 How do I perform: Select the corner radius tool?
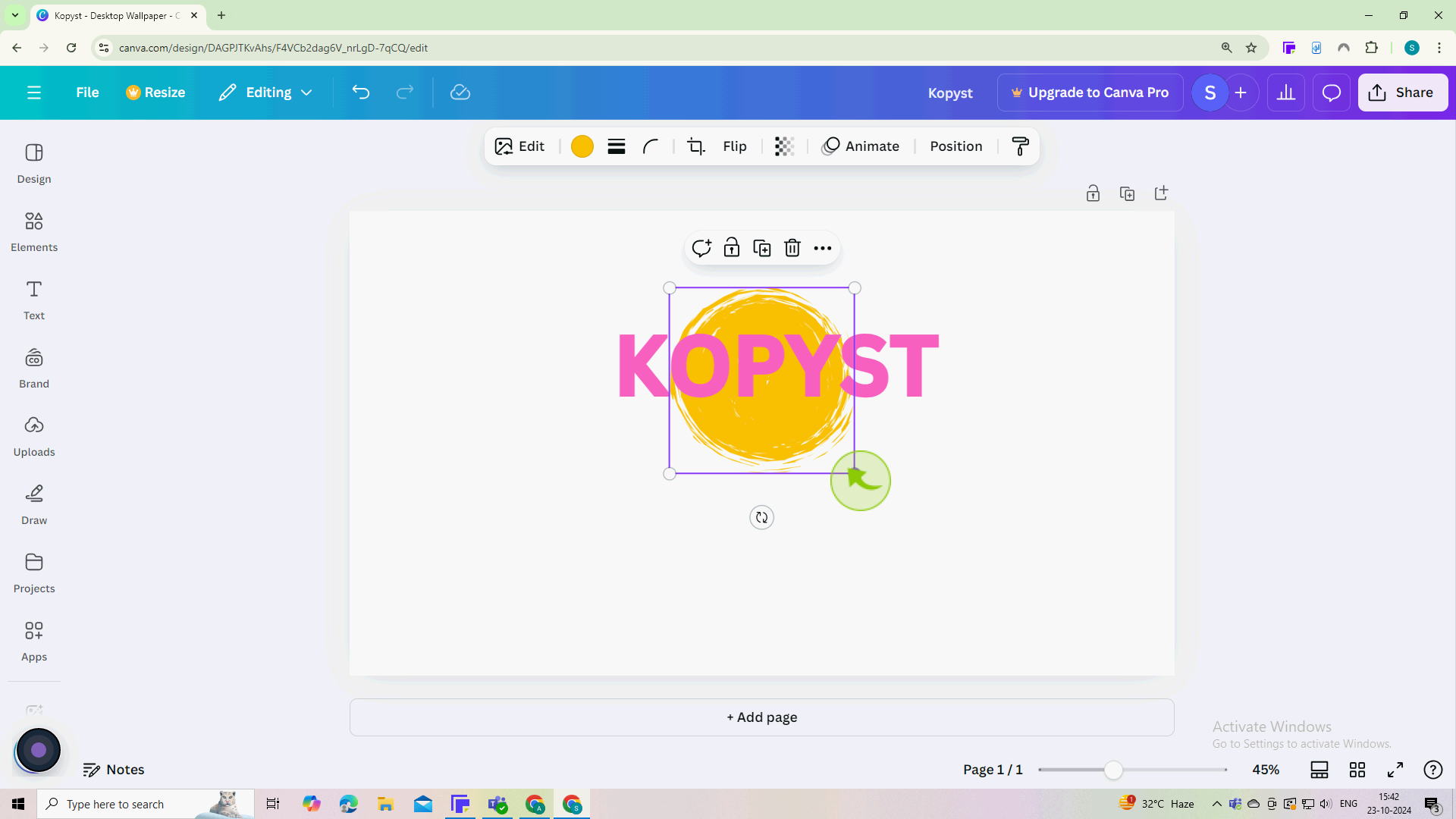tap(651, 146)
